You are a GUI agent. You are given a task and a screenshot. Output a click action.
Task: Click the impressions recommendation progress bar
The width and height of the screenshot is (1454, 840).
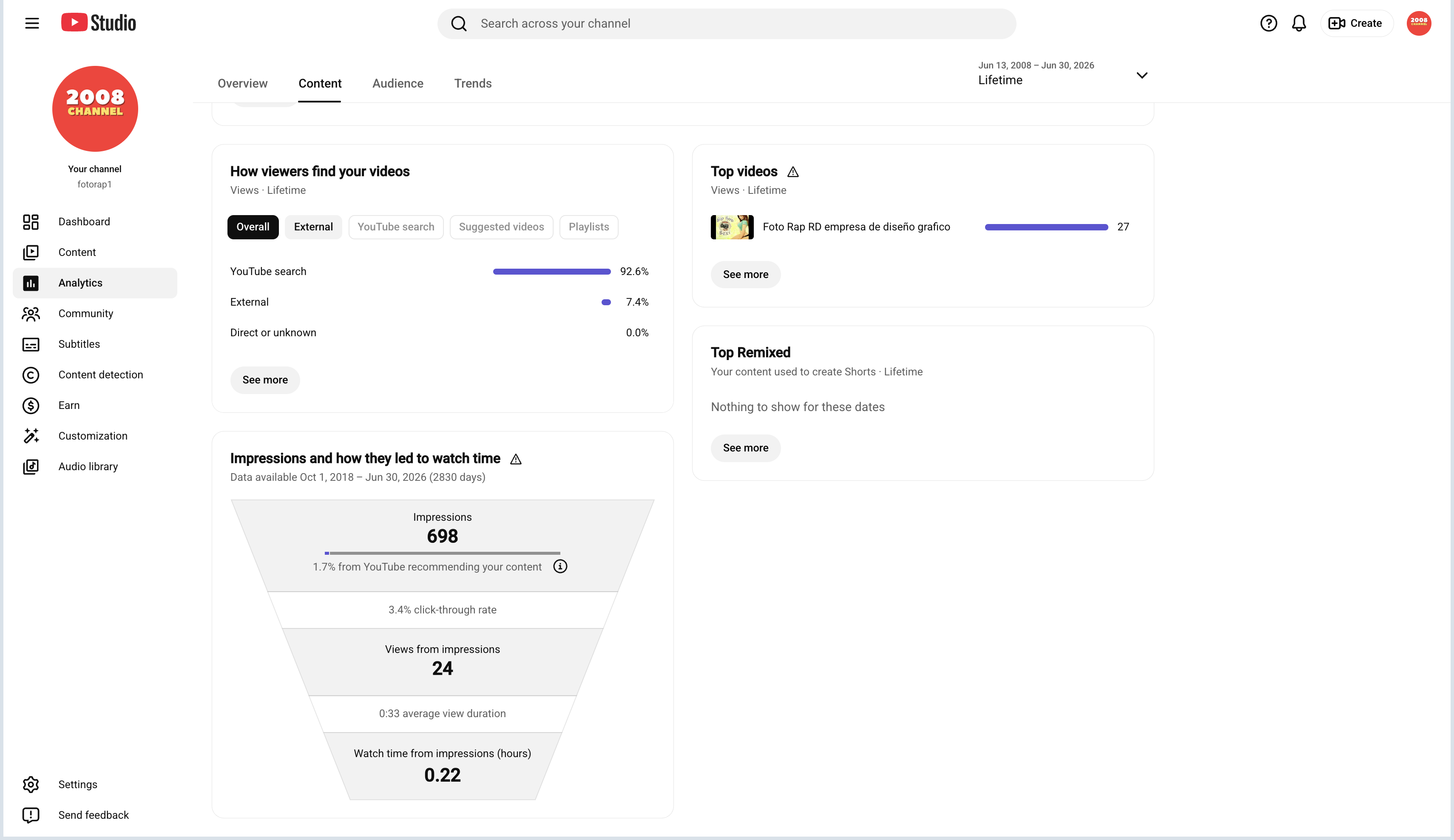pos(443,553)
